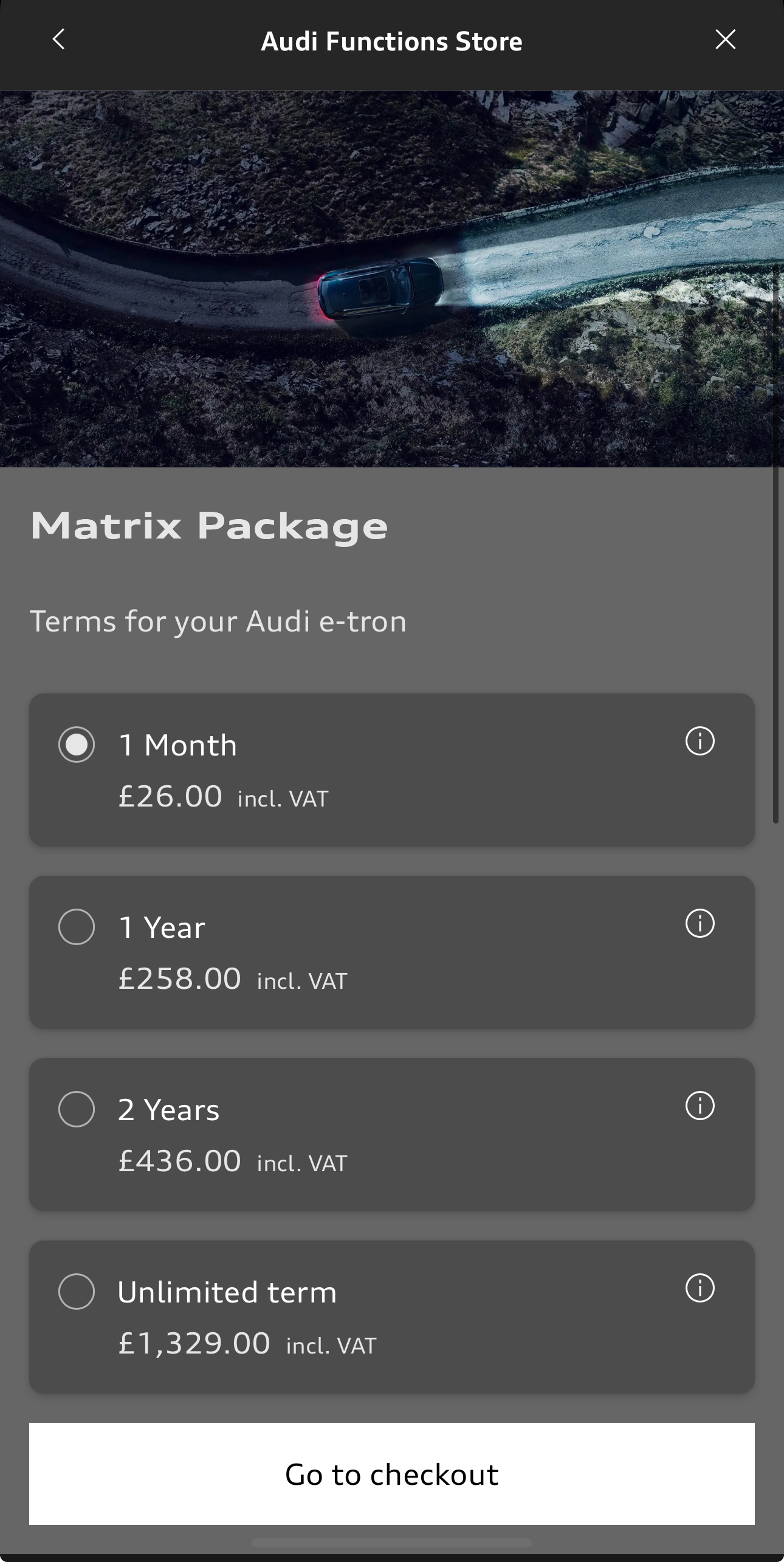Screen dimensions: 784x1562
Task: Tap info icon beside Unlimited term
Action: point(700,1288)
